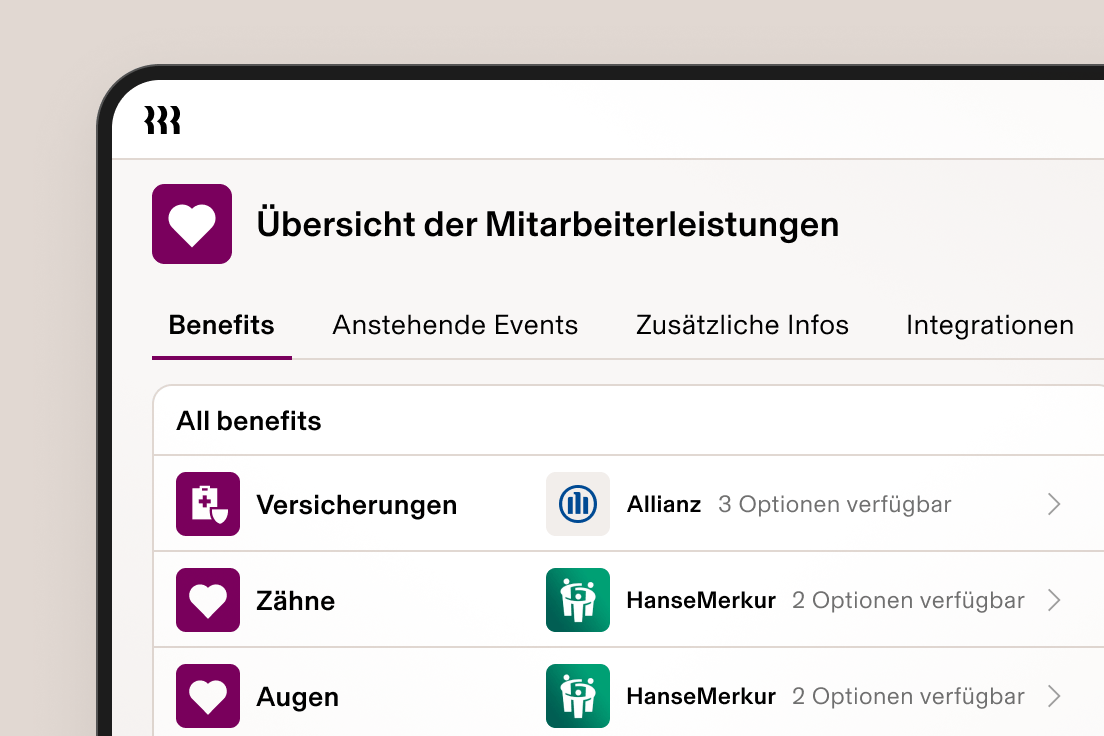Click '3 Optionen verfügbar' for Allianz
Viewport: 1104px width, 736px height.
pos(834,504)
